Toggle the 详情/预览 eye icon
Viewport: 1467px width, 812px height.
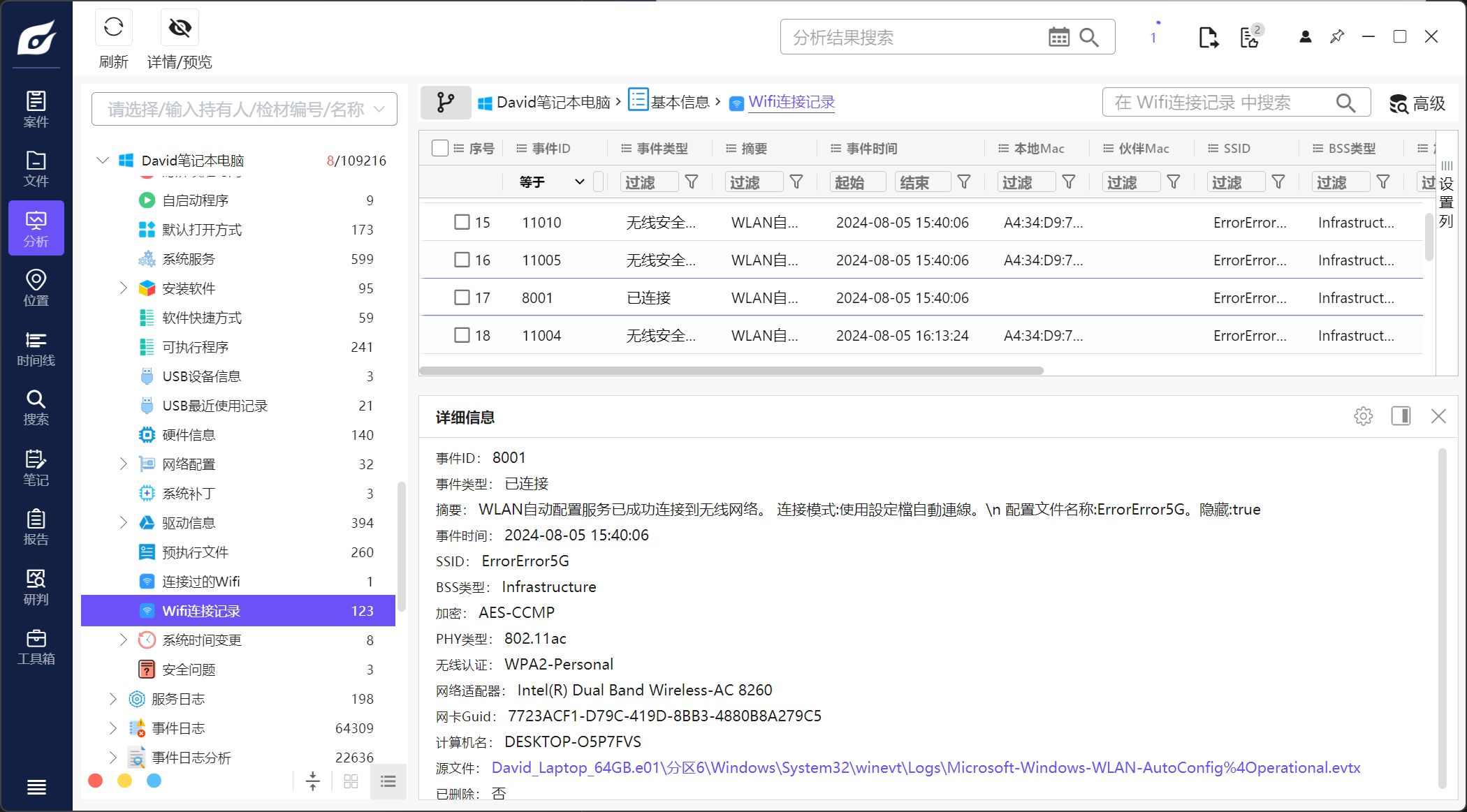point(180,28)
